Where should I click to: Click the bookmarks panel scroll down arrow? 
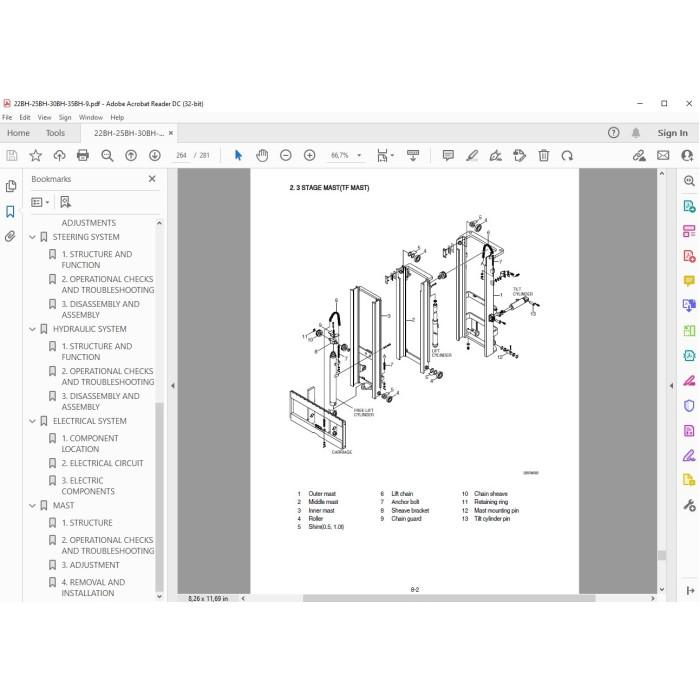[x=159, y=596]
